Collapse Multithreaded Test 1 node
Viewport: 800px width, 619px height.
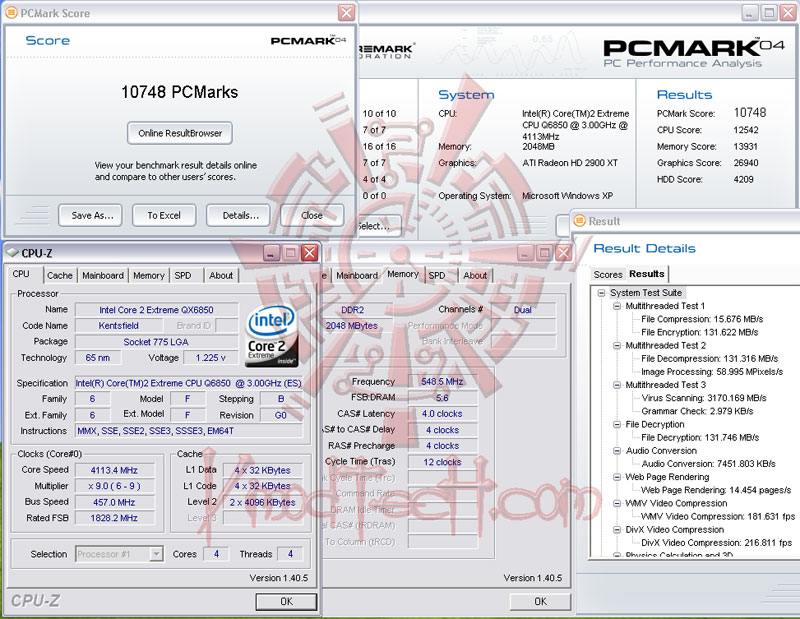pyautogui.click(x=617, y=306)
